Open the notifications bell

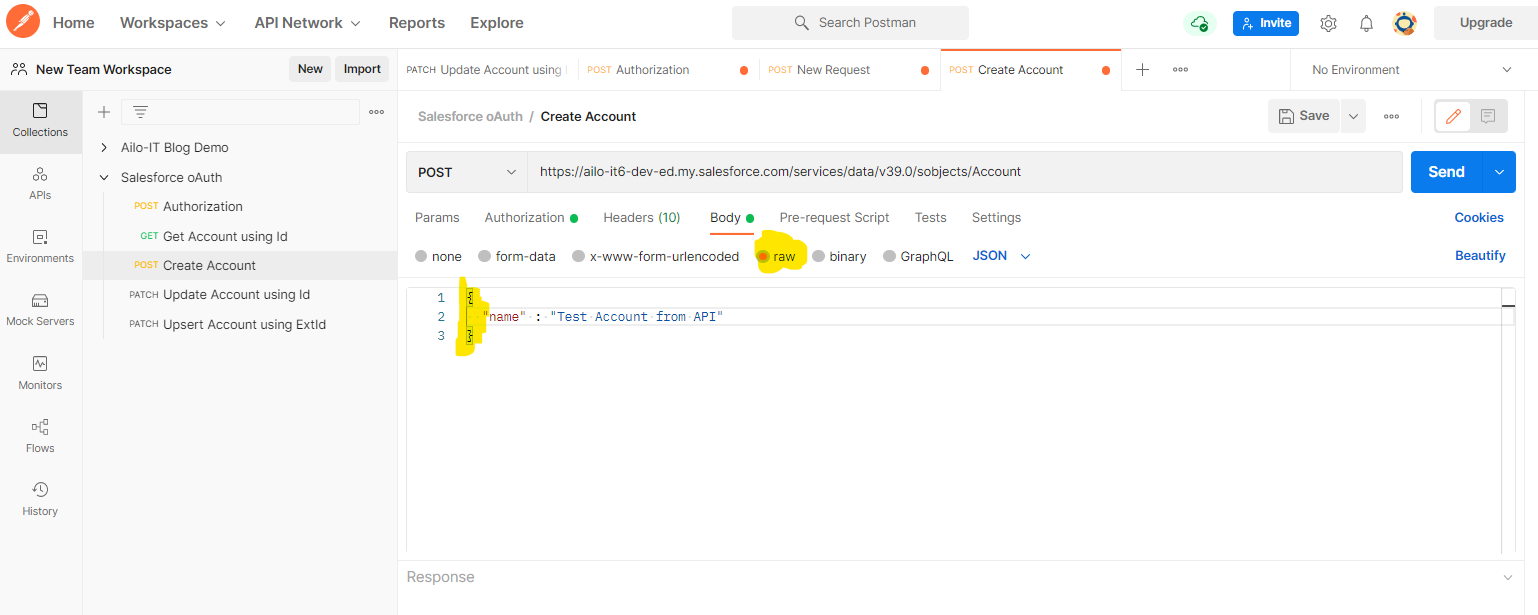(1366, 23)
